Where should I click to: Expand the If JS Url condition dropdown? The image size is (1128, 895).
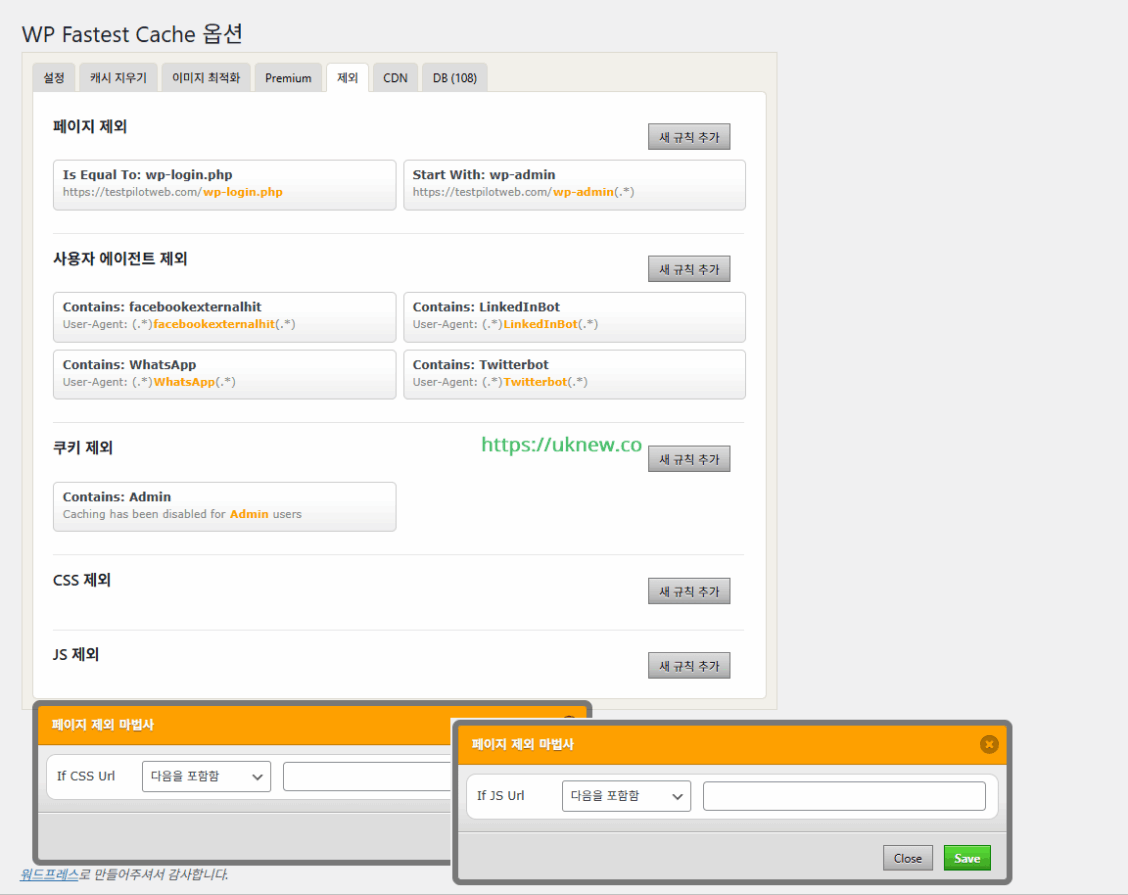click(x=626, y=796)
